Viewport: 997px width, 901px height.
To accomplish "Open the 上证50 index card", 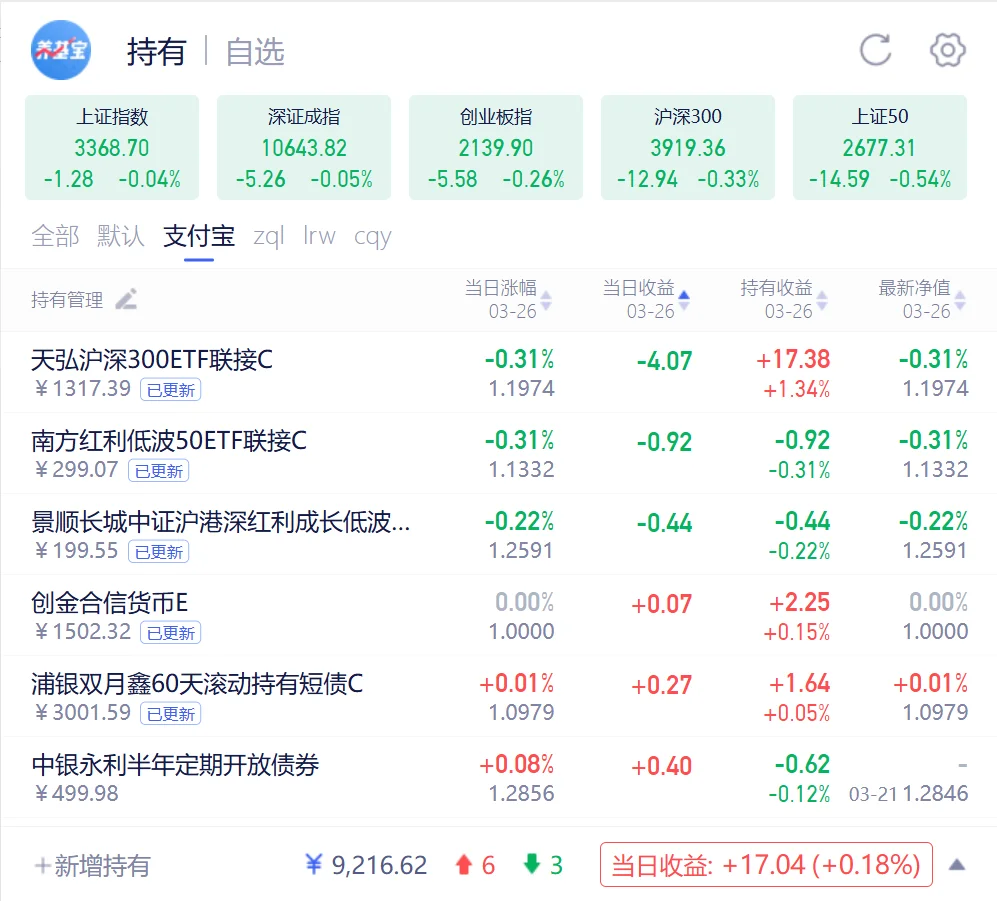I will pos(880,148).
